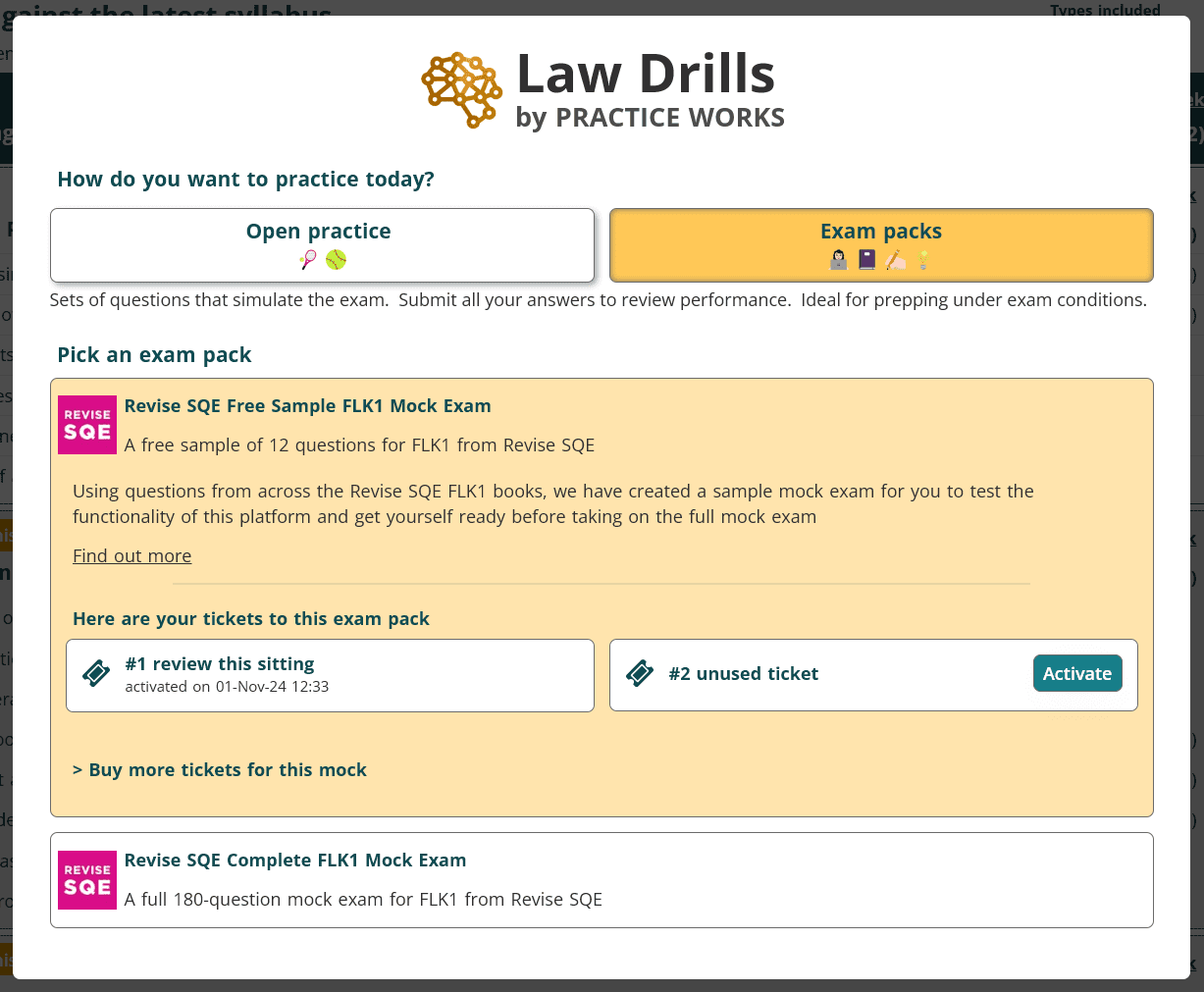
Task: Click the Revise SQE logo on the free sample pack
Action: point(86,425)
